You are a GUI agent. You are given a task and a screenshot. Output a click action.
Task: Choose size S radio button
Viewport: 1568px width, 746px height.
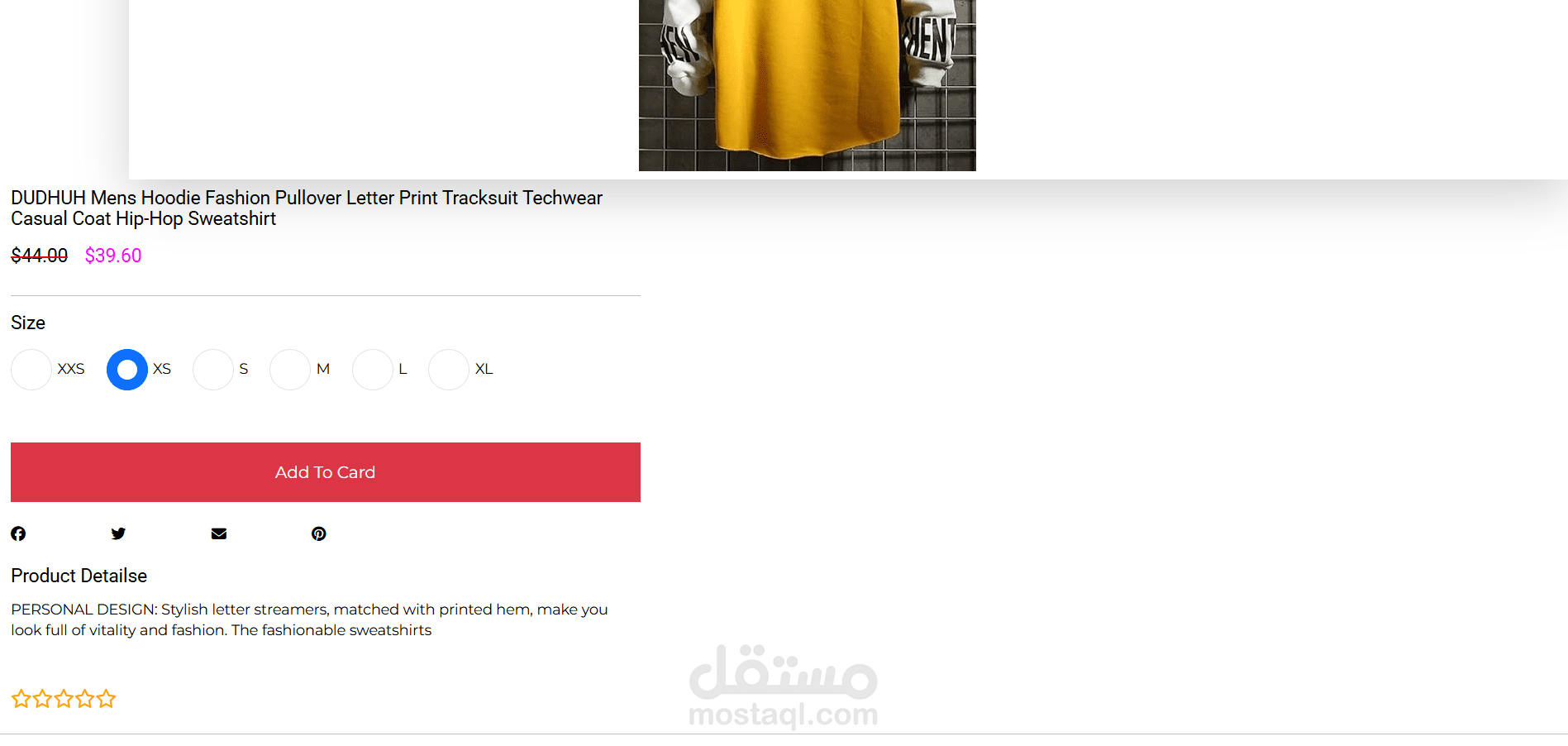[213, 370]
